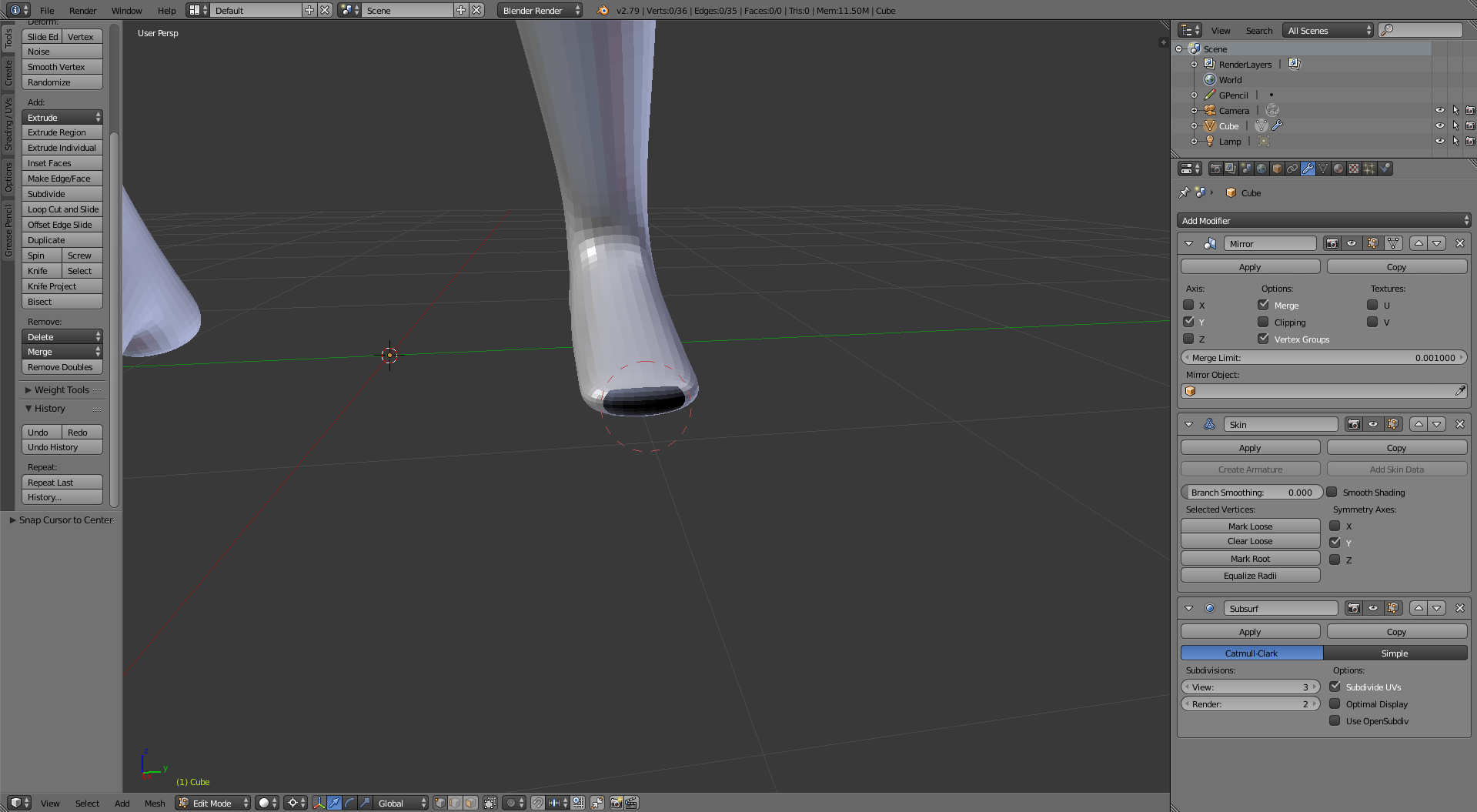Uncheck the Merge option
This screenshot has height=812, width=1477.
pos(1263,305)
